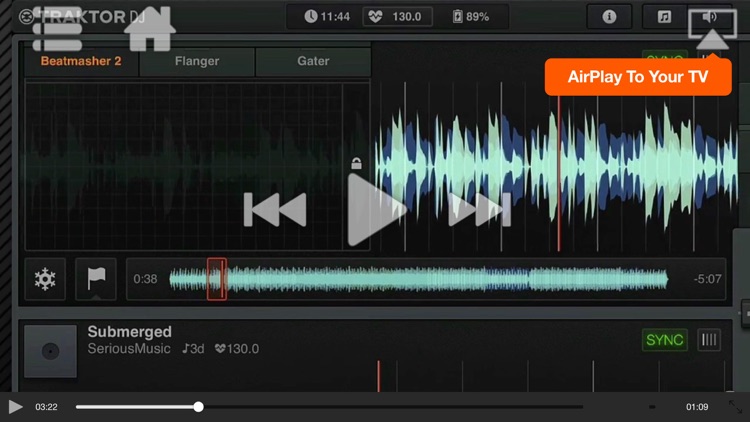
Task: Skip forward with the fast-forward overlay button
Action: point(480,210)
